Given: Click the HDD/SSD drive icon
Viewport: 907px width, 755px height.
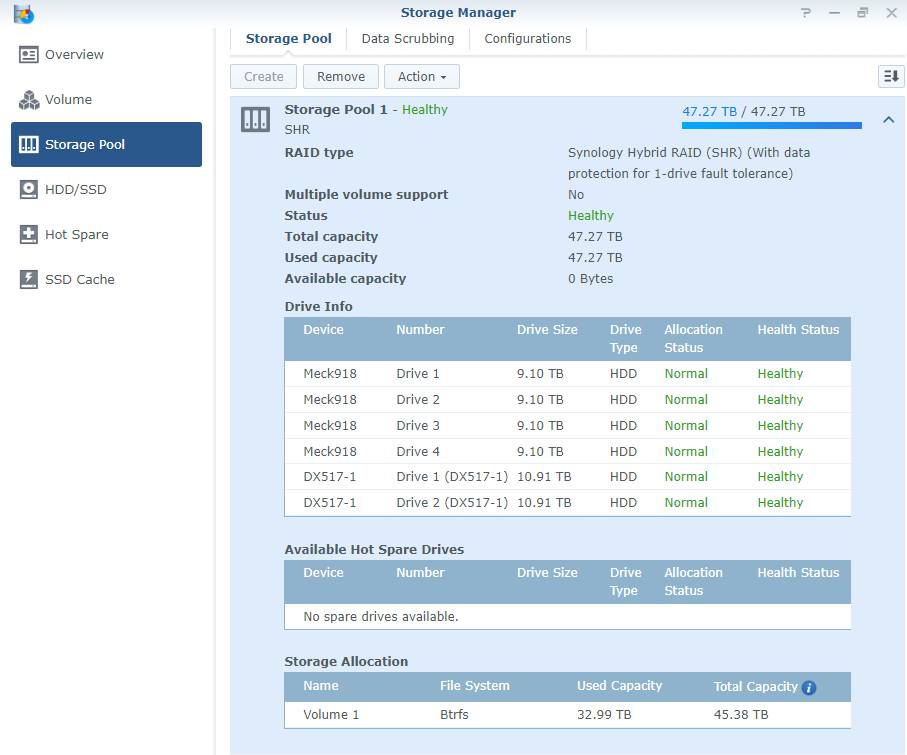Looking at the screenshot, I should tap(28, 189).
